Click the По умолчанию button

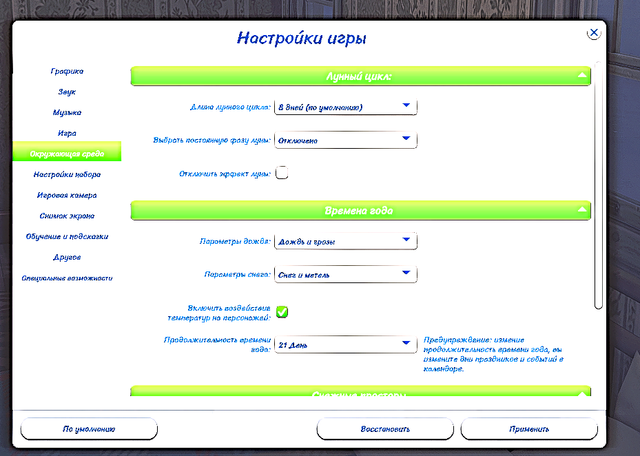[x=89, y=429]
